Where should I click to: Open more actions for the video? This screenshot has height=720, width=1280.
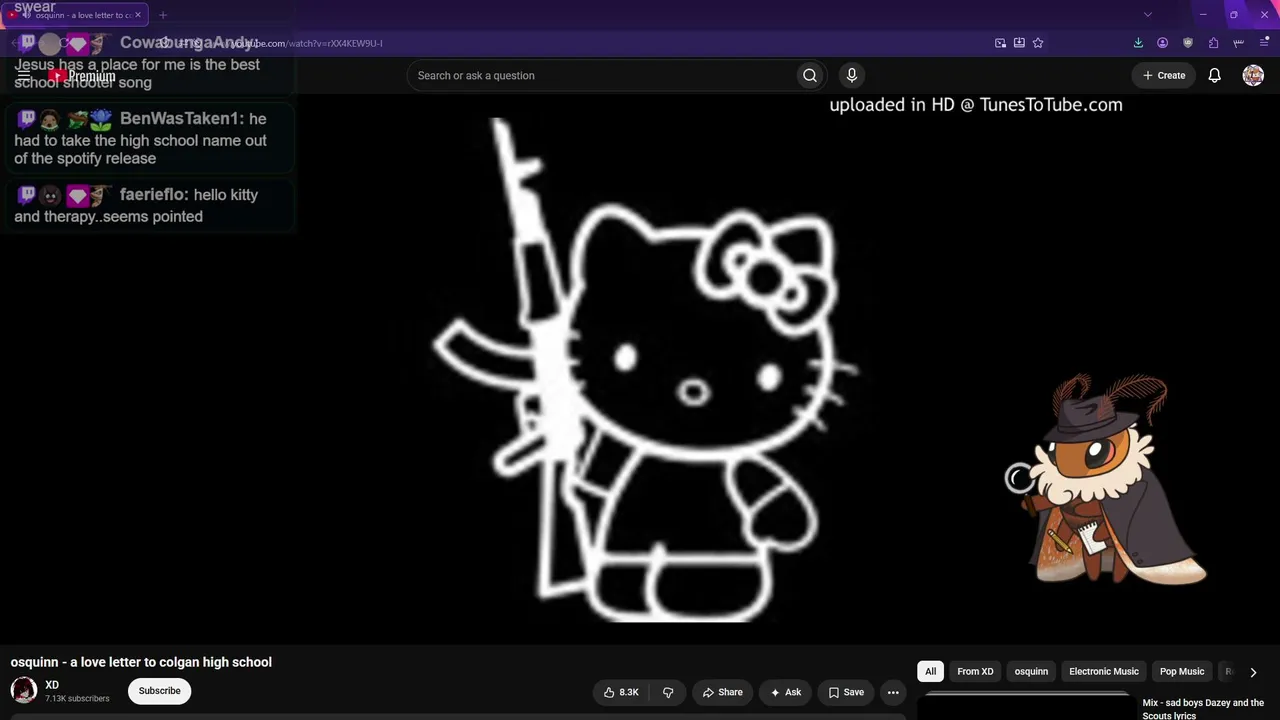pyautogui.click(x=893, y=692)
